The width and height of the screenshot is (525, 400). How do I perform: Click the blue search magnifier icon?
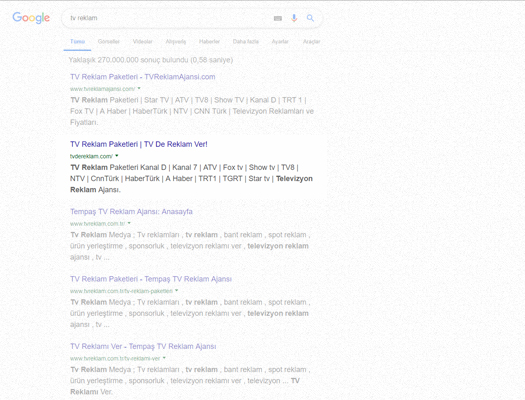tap(310, 18)
